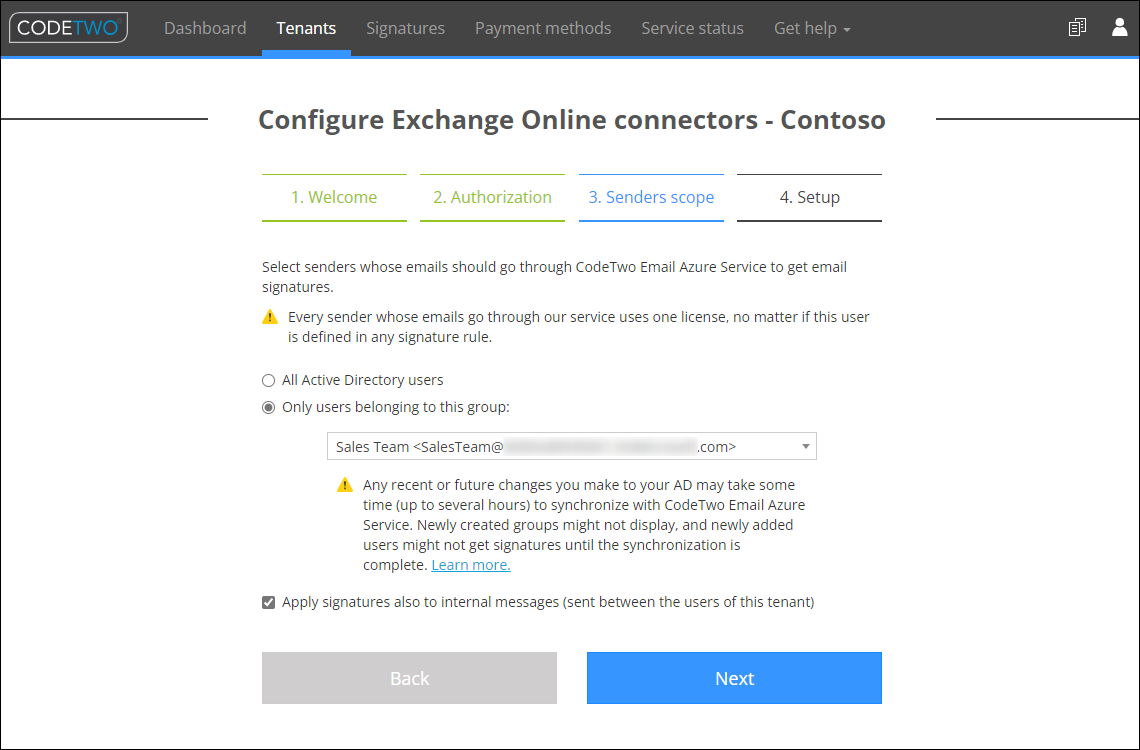This screenshot has width=1140, height=750.
Task: Go to the Dashboard menu item
Action: [x=205, y=28]
